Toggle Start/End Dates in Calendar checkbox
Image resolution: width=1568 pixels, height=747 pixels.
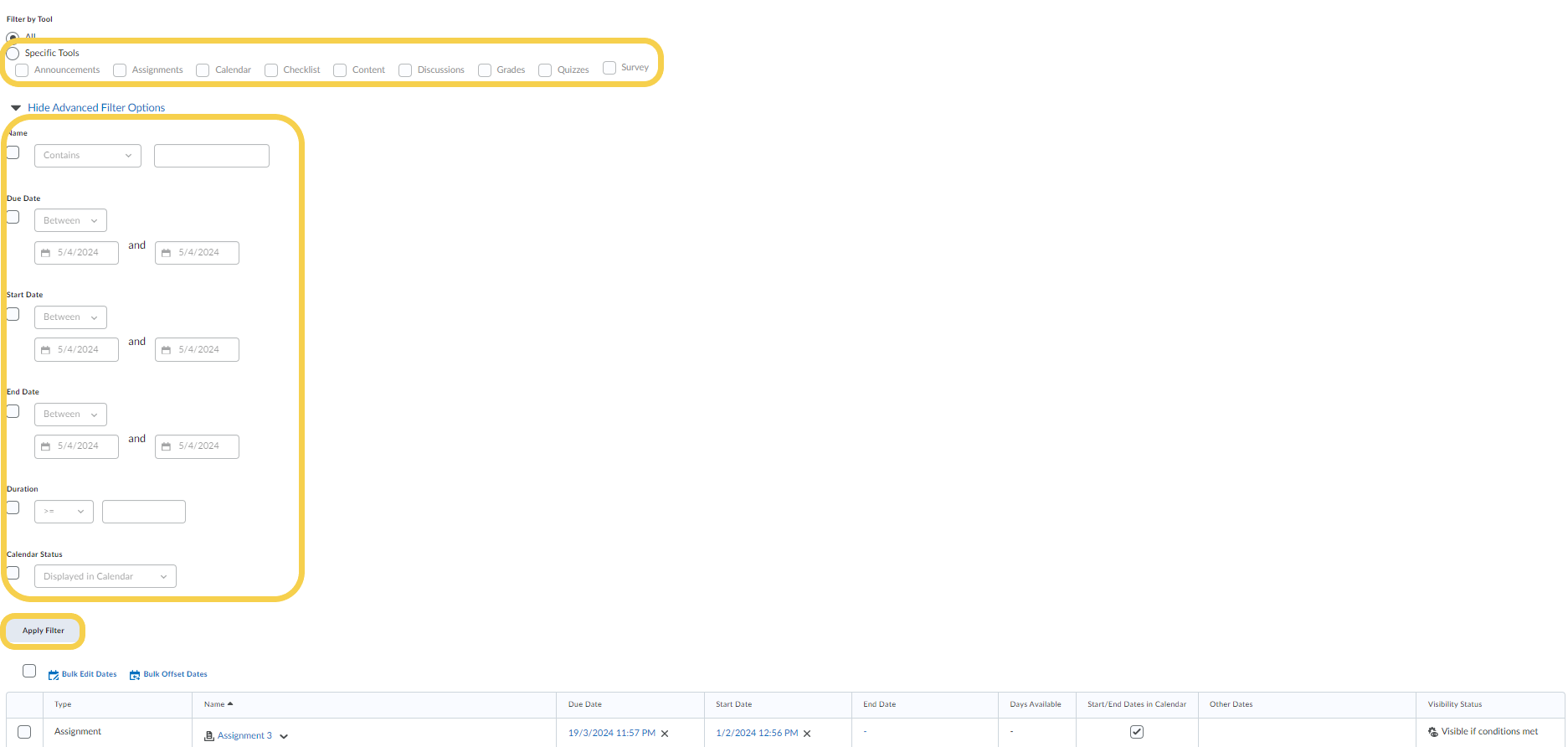(x=1136, y=732)
